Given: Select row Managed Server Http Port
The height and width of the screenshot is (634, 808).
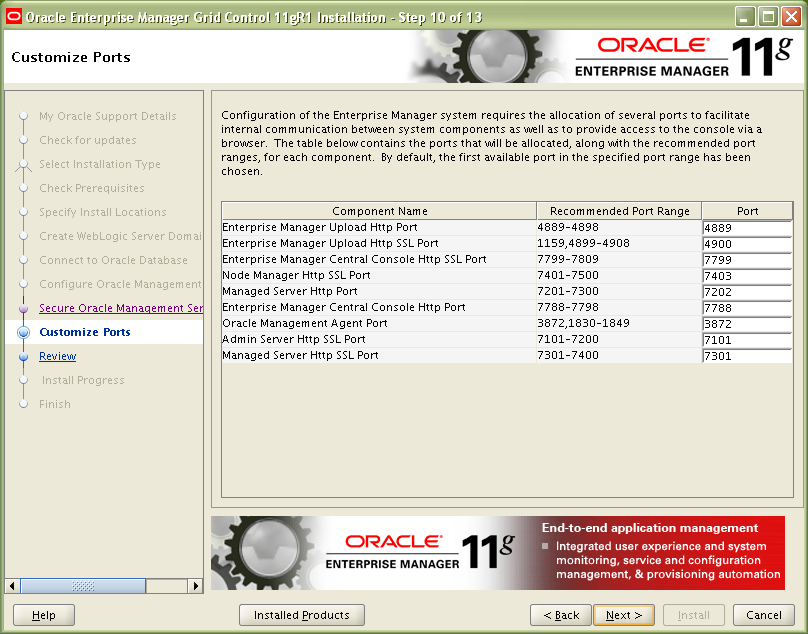Looking at the screenshot, I should 379,291.
